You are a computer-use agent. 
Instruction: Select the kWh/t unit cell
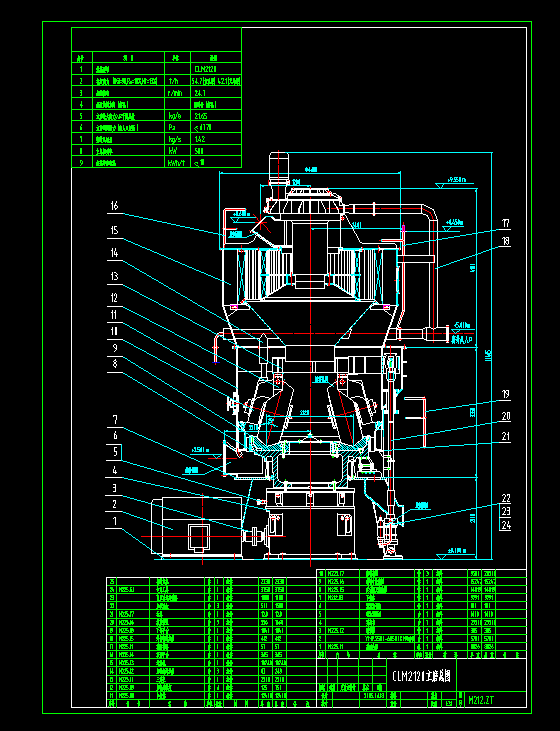click(177, 162)
